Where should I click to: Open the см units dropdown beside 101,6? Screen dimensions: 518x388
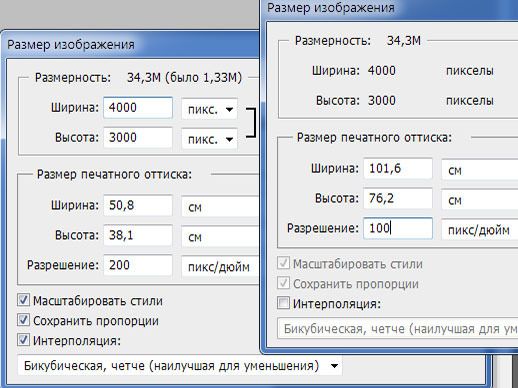coord(480,170)
